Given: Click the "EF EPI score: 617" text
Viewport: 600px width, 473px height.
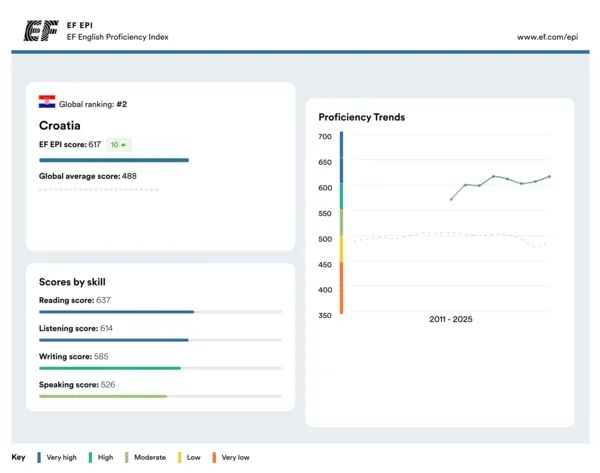Looking at the screenshot, I should 70,145.
